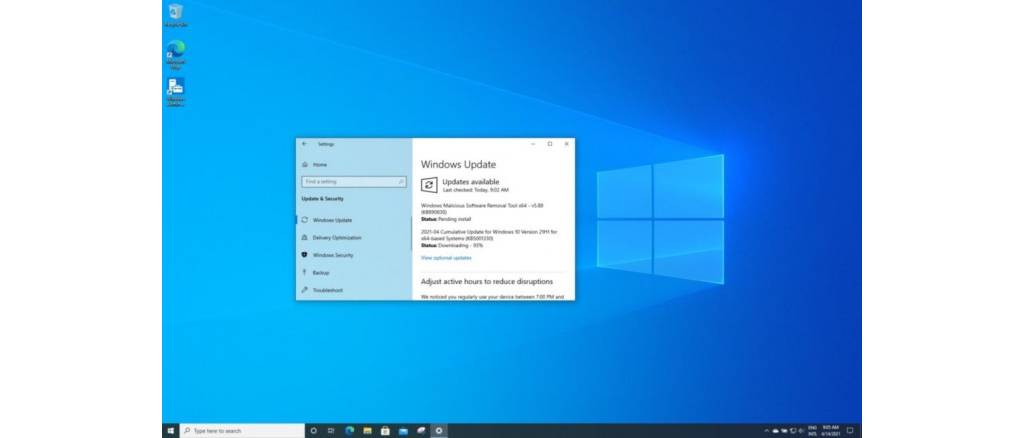Launch Edge from the taskbar
Image resolution: width=1024 pixels, height=438 pixels.
click(349, 431)
